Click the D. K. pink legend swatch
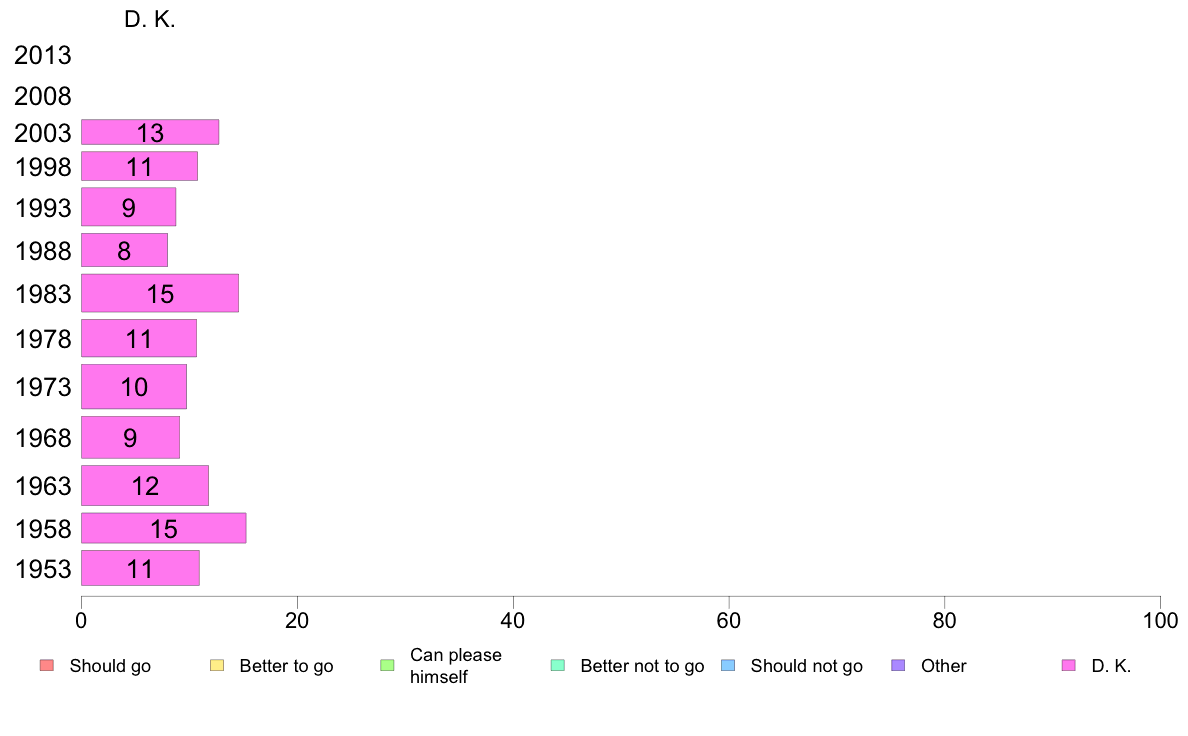Viewport: 1188px width, 736px height. pos(1069,666)
